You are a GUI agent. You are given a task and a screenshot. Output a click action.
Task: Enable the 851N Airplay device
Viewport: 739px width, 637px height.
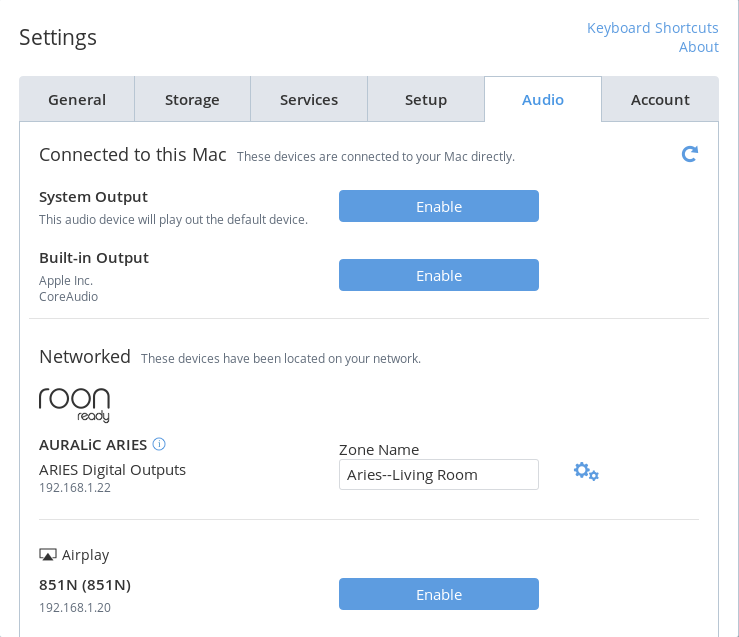pyautogui.click(x=438, y=594)
